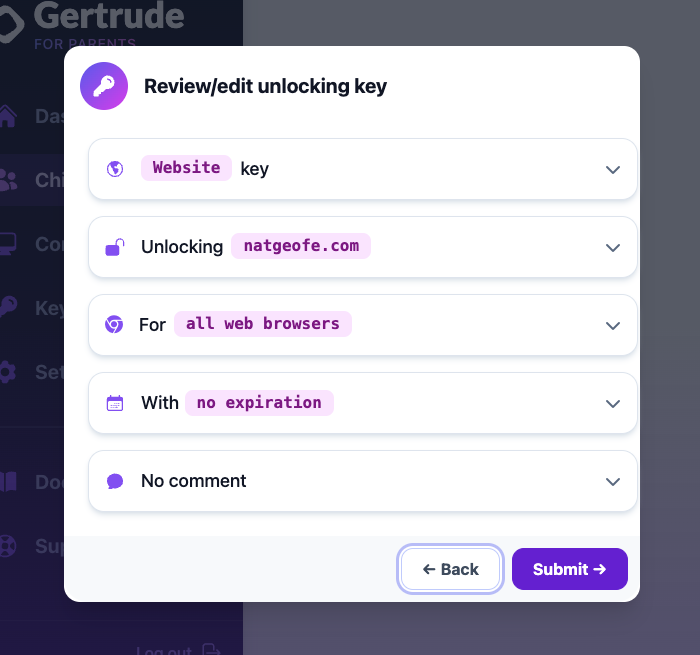Screen dimensions: 700x655
Task: Expand the Unlocking natgeofe.com row chevron
Action: pos(612,248)
